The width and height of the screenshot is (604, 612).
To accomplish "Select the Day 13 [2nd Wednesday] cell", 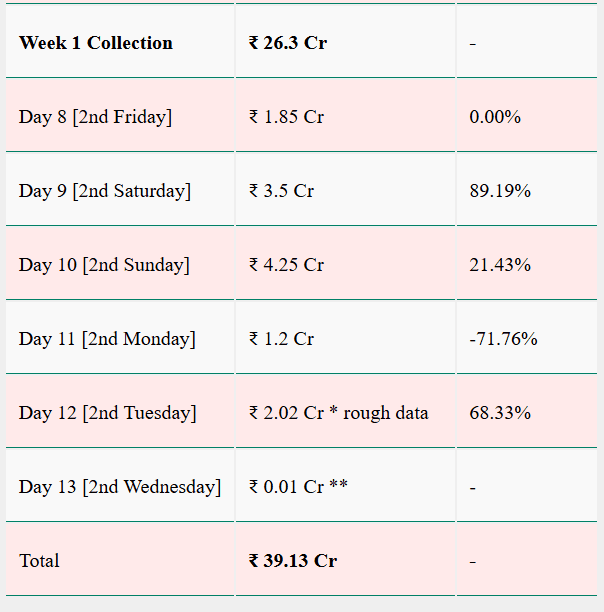I will click(120, 487).
